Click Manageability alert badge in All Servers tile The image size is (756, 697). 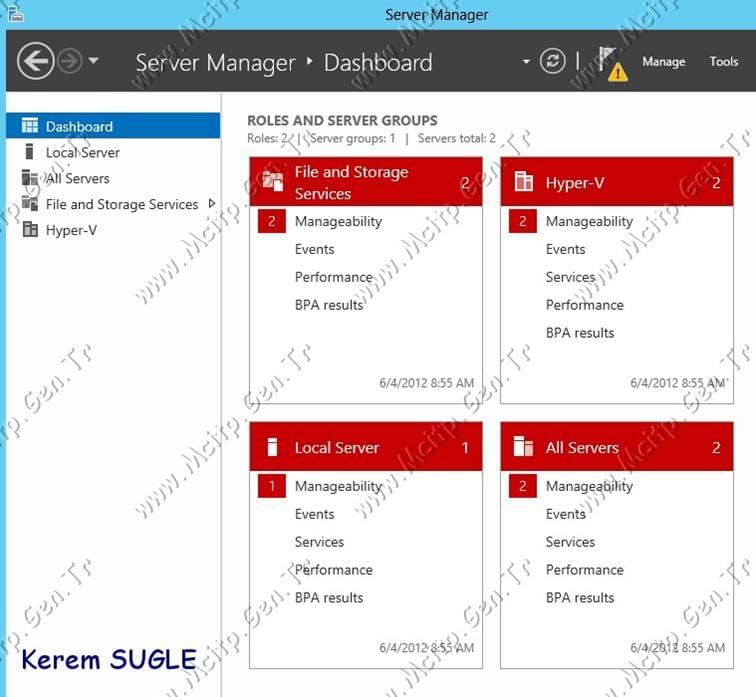523,486
